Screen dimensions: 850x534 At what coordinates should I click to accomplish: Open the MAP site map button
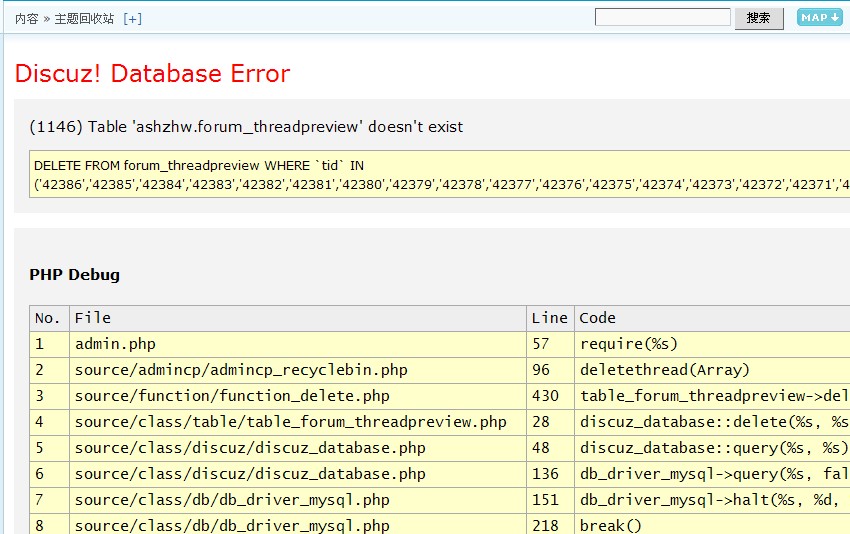(x=820, y=17)
